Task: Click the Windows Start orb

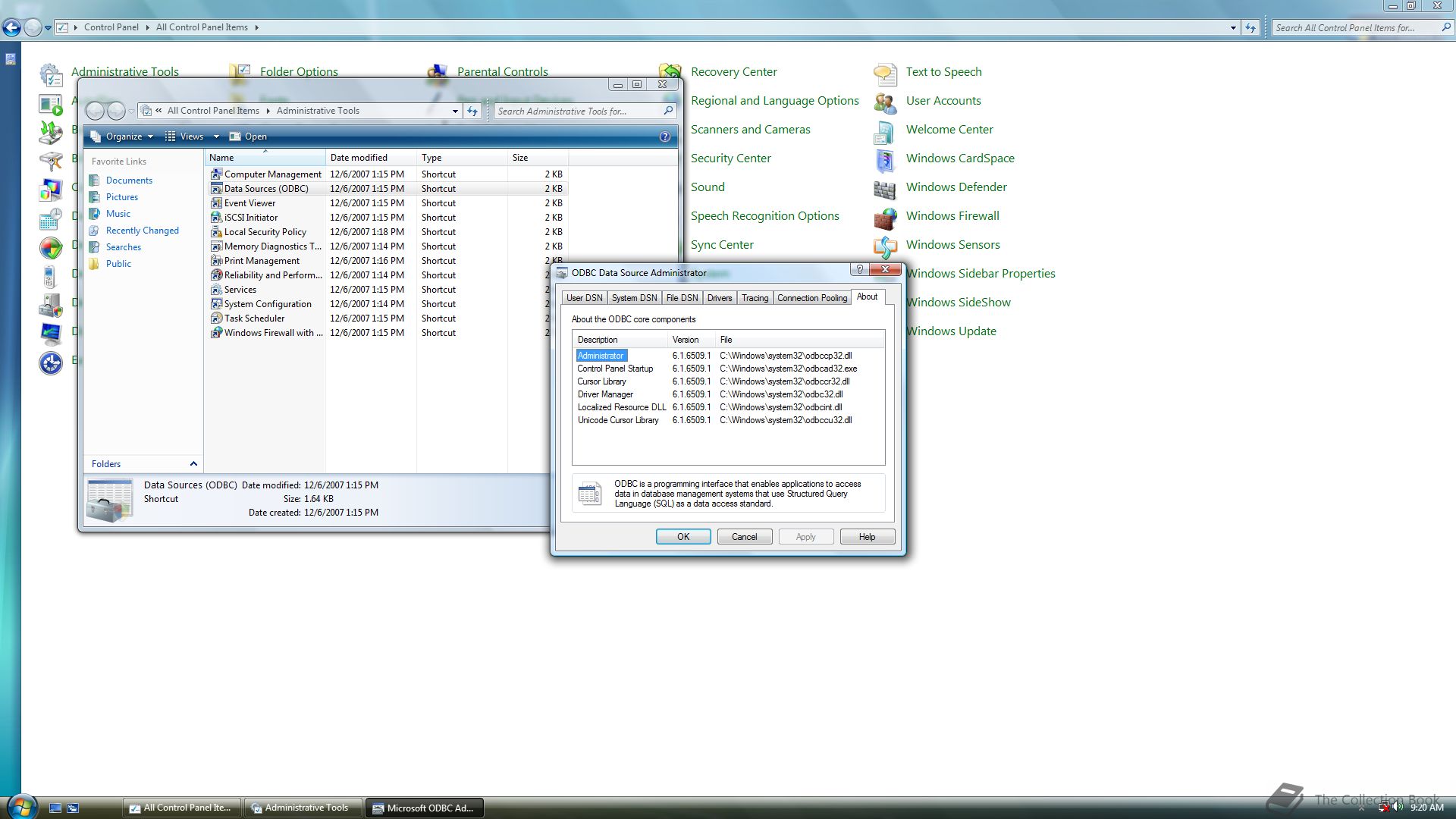Action: pyautogui.click(x=20, y=806)
